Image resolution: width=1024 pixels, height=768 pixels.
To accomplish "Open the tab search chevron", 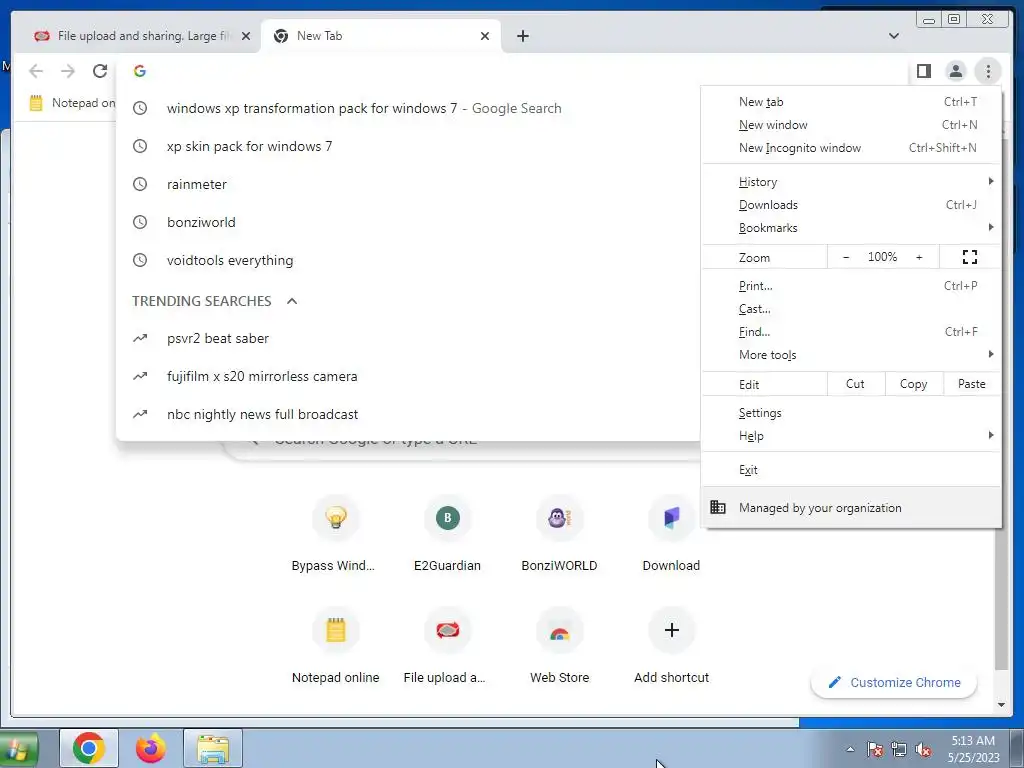I will click(x=894, y=36).
